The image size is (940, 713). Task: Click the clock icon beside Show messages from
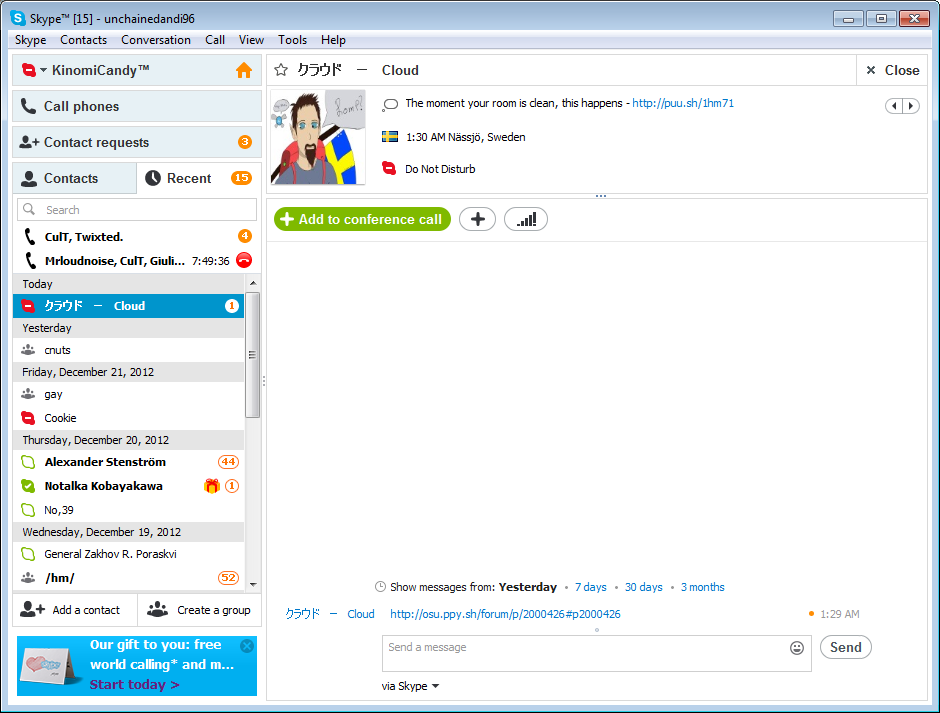tap(380, 587)
